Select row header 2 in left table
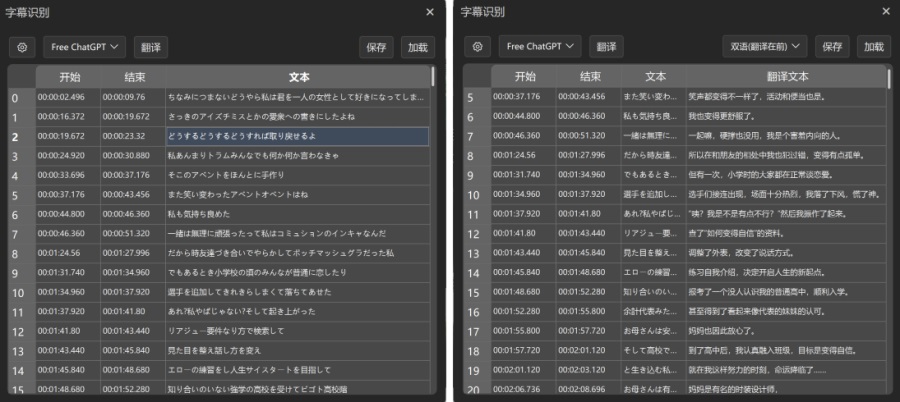The height and width of the screenshot is (402, 900). pyautogui.click(x=22, y=137)
